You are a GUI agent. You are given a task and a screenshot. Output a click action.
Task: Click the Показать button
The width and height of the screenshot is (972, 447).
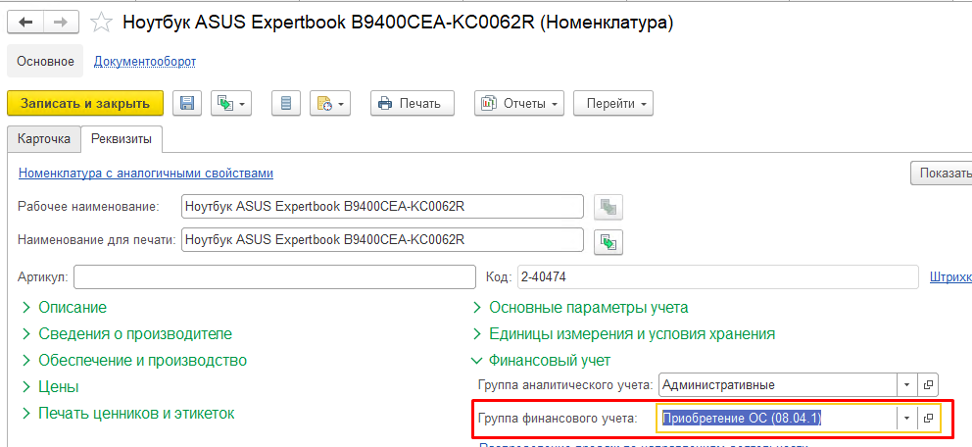pyautogui.click(x=941, y=173)
